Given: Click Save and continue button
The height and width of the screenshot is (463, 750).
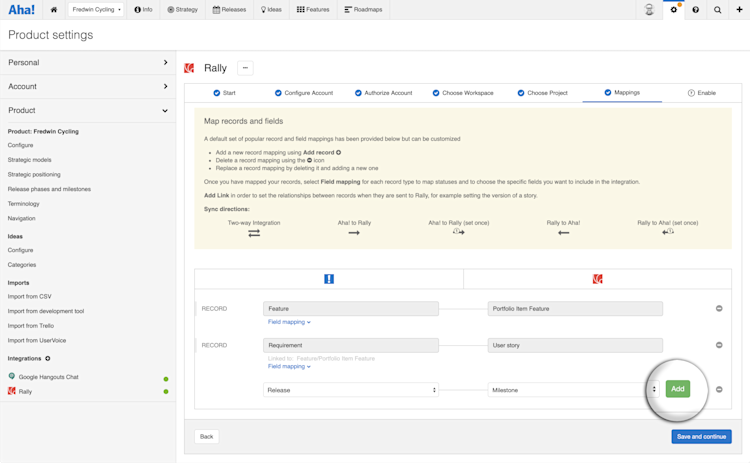Looking at the screenshot, I should (701, 436).
